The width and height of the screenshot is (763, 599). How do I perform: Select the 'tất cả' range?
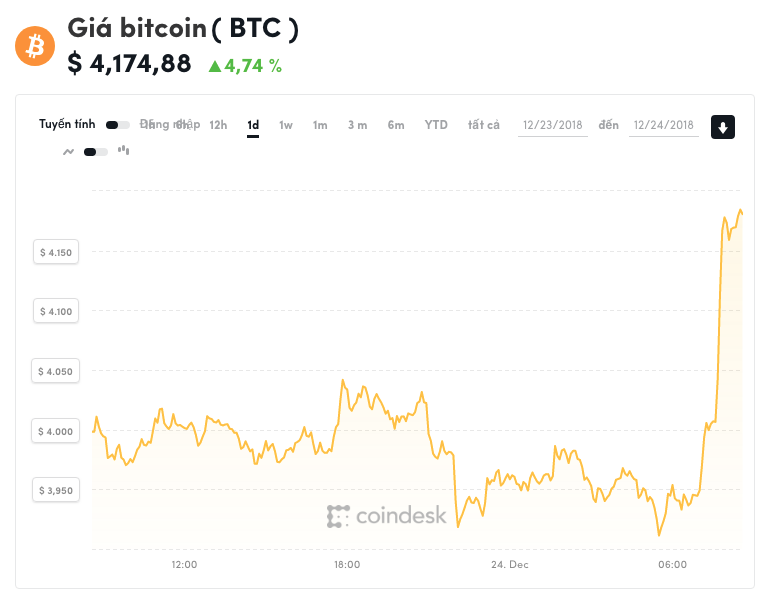point(484,125)
